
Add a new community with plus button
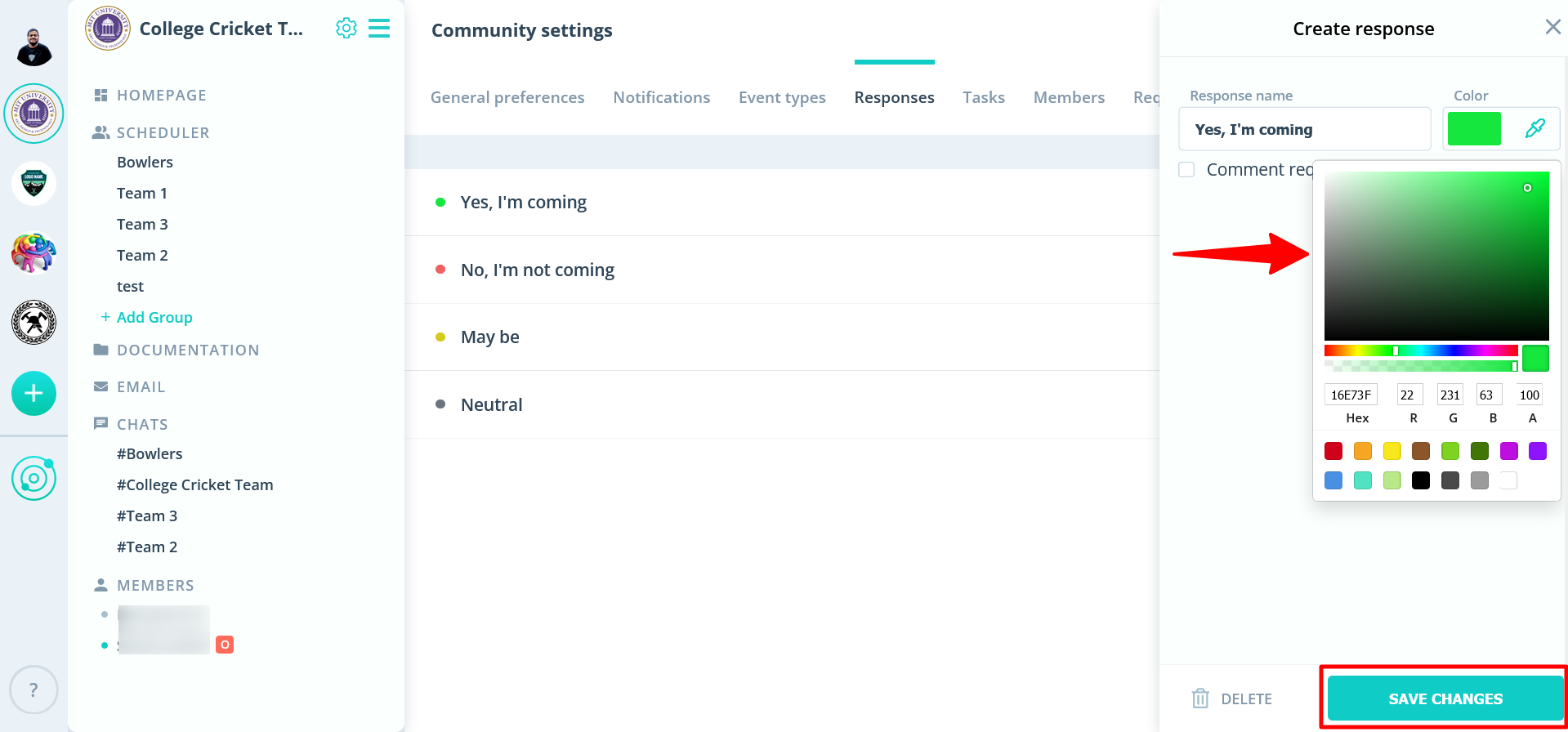34,394
